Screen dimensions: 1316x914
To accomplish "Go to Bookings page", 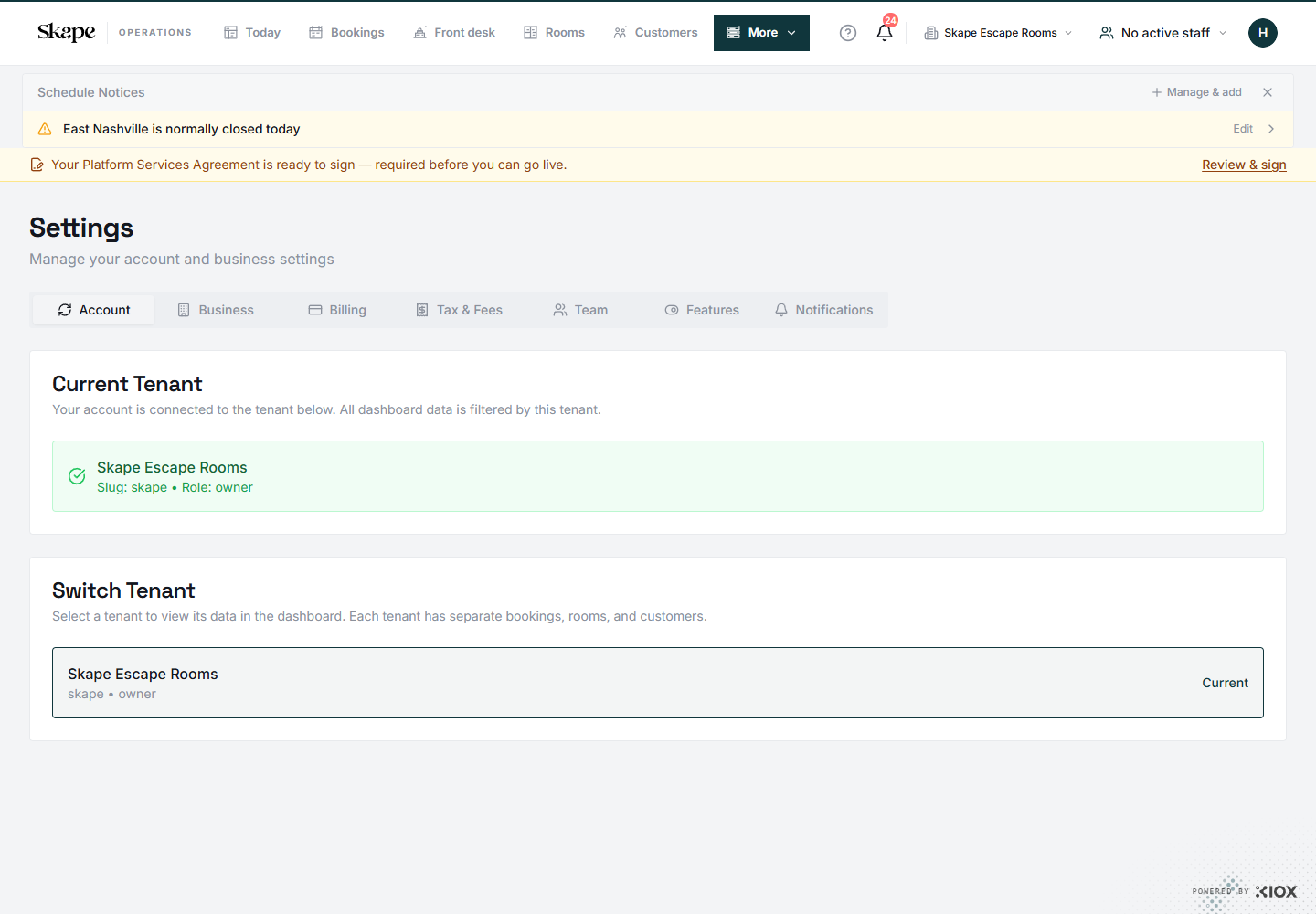I will tap(346, 32).
